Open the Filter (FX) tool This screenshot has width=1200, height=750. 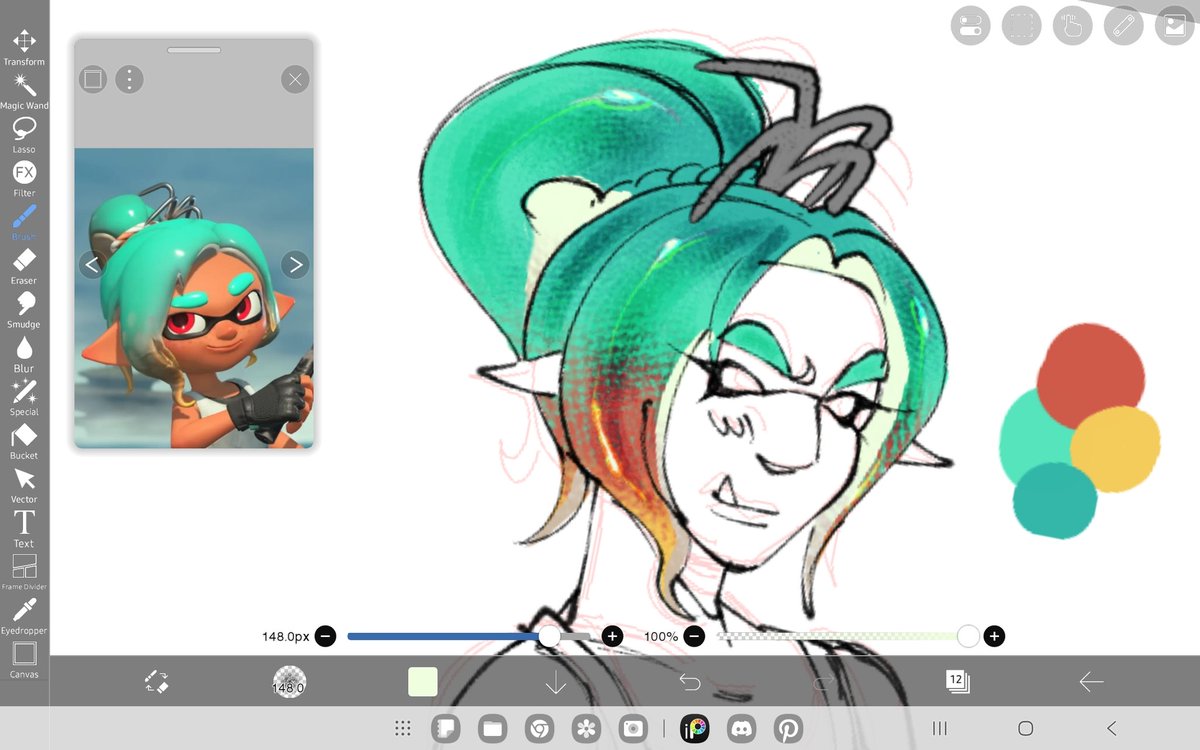click(x=24, y=178)
